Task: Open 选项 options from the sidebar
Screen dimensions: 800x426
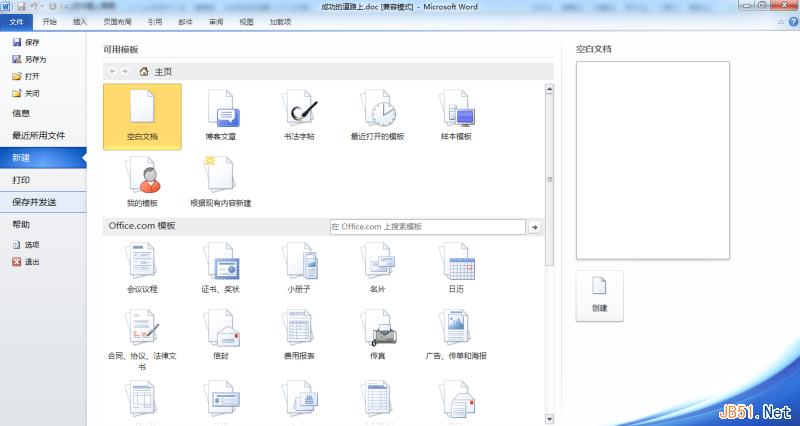Action: pyautogui.click(x=26, y=245)
